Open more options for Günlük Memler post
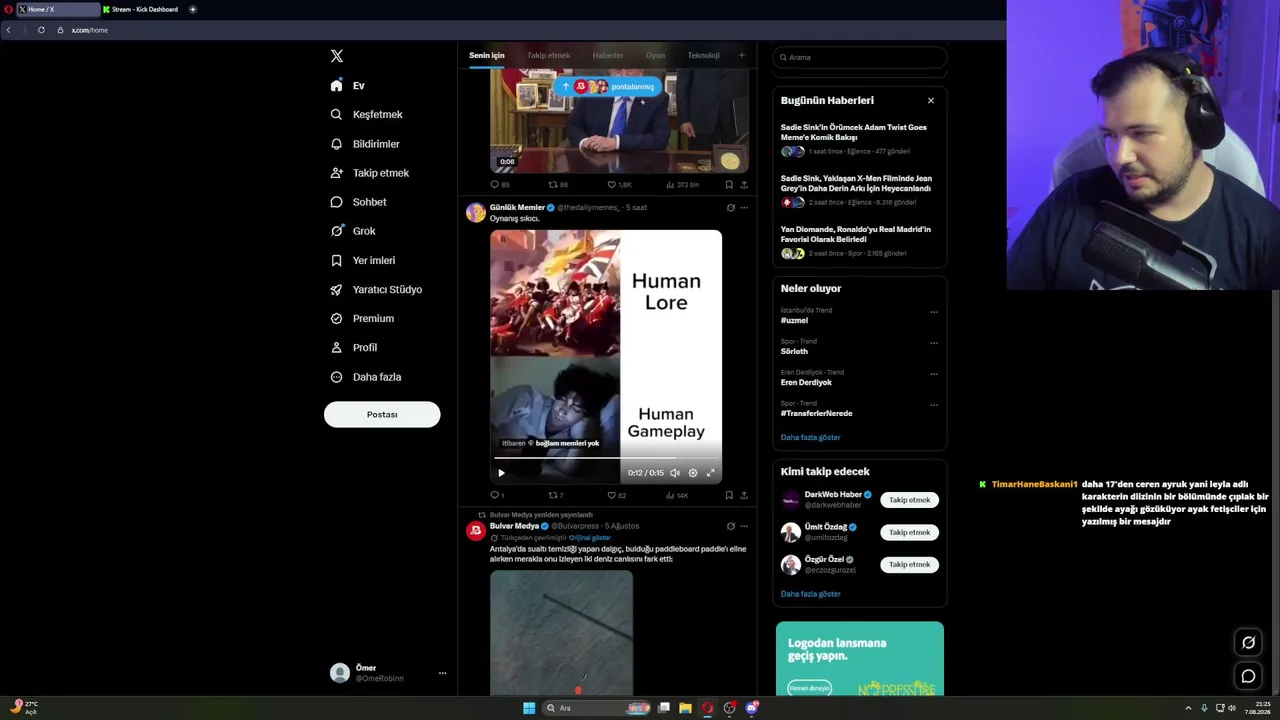1280x720 pixels. (x=744, y=208)
